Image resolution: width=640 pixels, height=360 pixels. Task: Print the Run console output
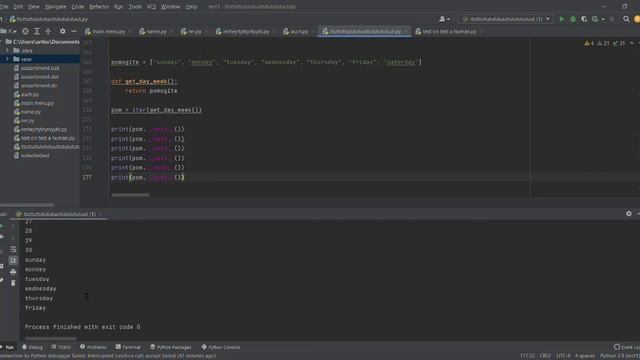click(13, 272)
